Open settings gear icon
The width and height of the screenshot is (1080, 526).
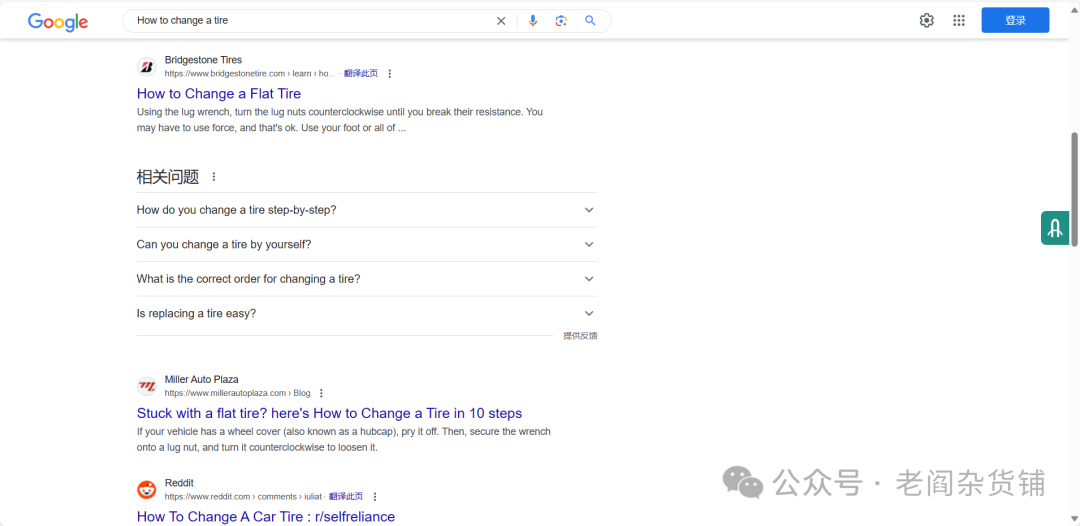coord(926,21)
